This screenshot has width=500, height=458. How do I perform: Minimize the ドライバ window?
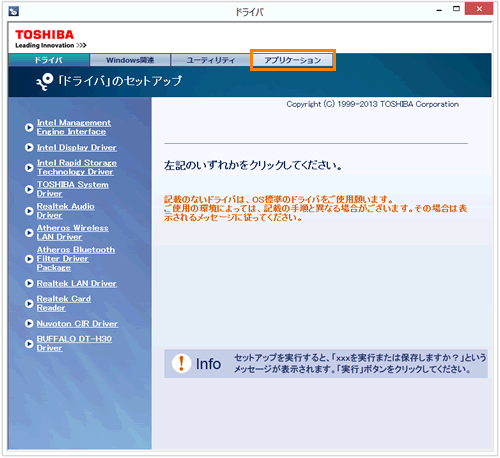click(x=439, y=10)
